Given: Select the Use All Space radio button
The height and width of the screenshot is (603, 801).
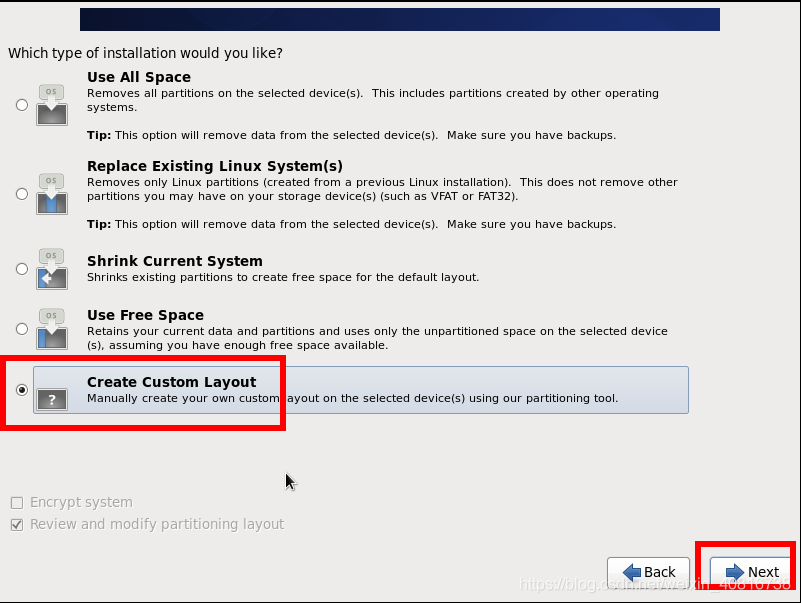Looking at the screenshot, I should click(x=21, y=105).
